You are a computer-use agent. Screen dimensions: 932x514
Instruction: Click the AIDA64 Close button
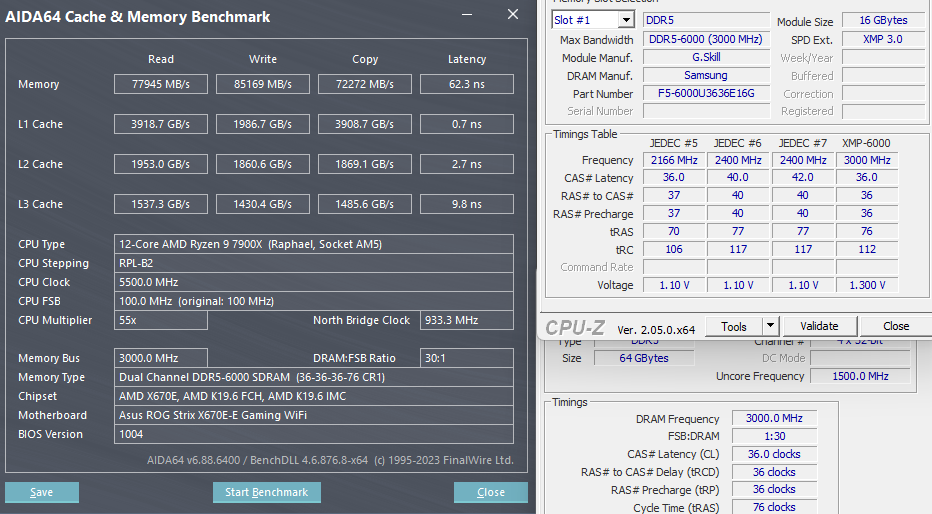490,492
